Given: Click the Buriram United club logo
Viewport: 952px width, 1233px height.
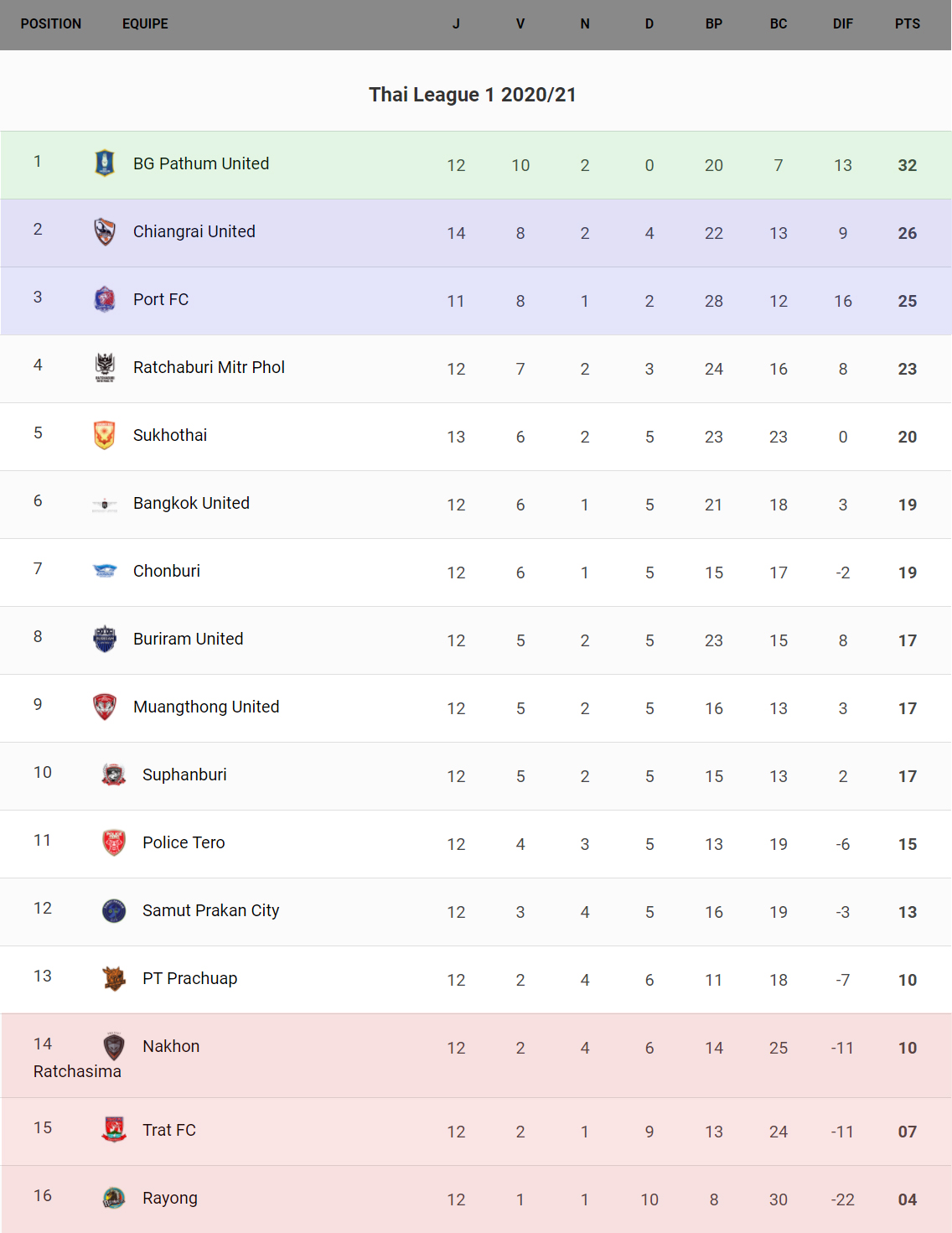Looking at the screenshot, I should 104,639.
